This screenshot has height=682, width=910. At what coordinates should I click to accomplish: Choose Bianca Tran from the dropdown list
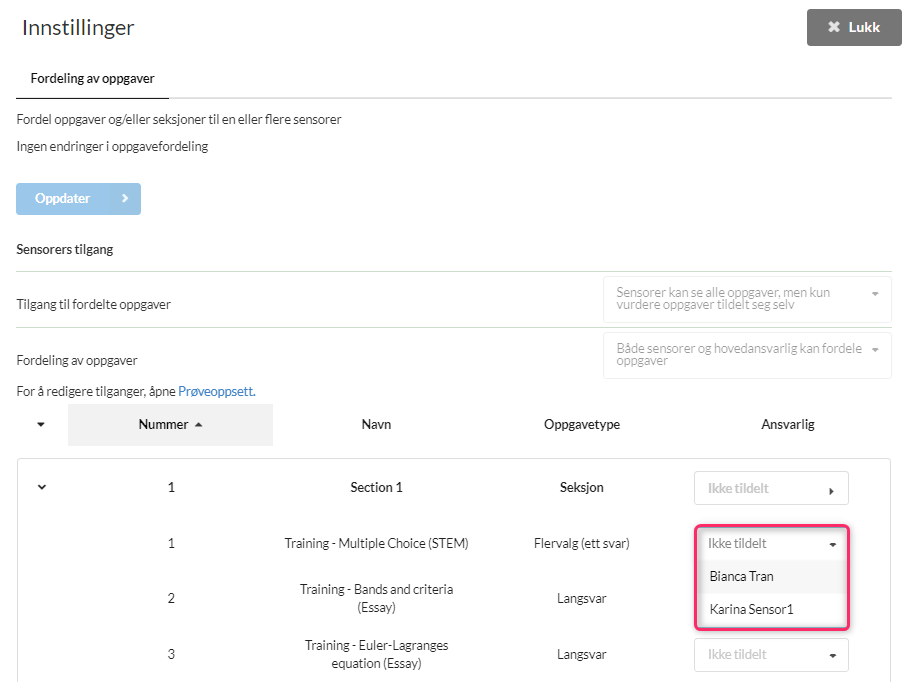point(771,576)
